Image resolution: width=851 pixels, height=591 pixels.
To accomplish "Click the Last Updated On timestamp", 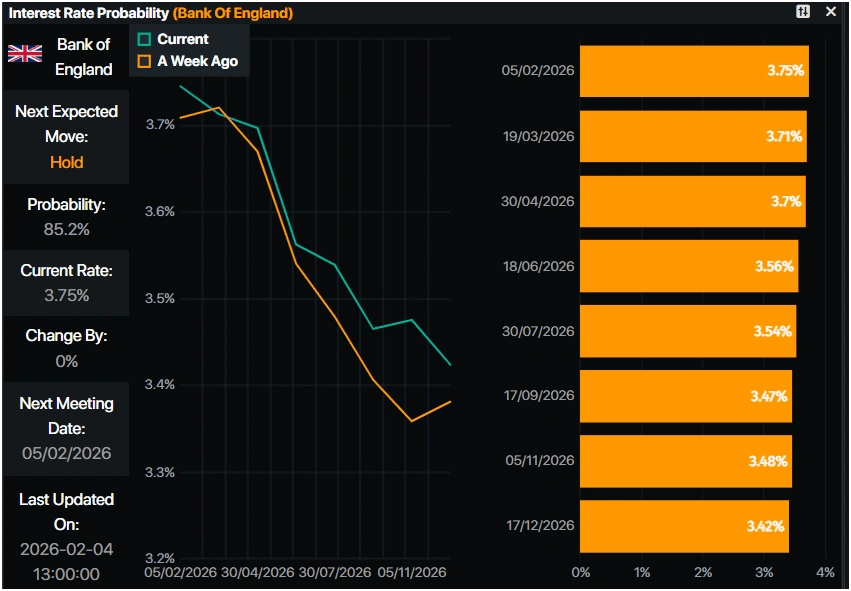I will point(66,561).
